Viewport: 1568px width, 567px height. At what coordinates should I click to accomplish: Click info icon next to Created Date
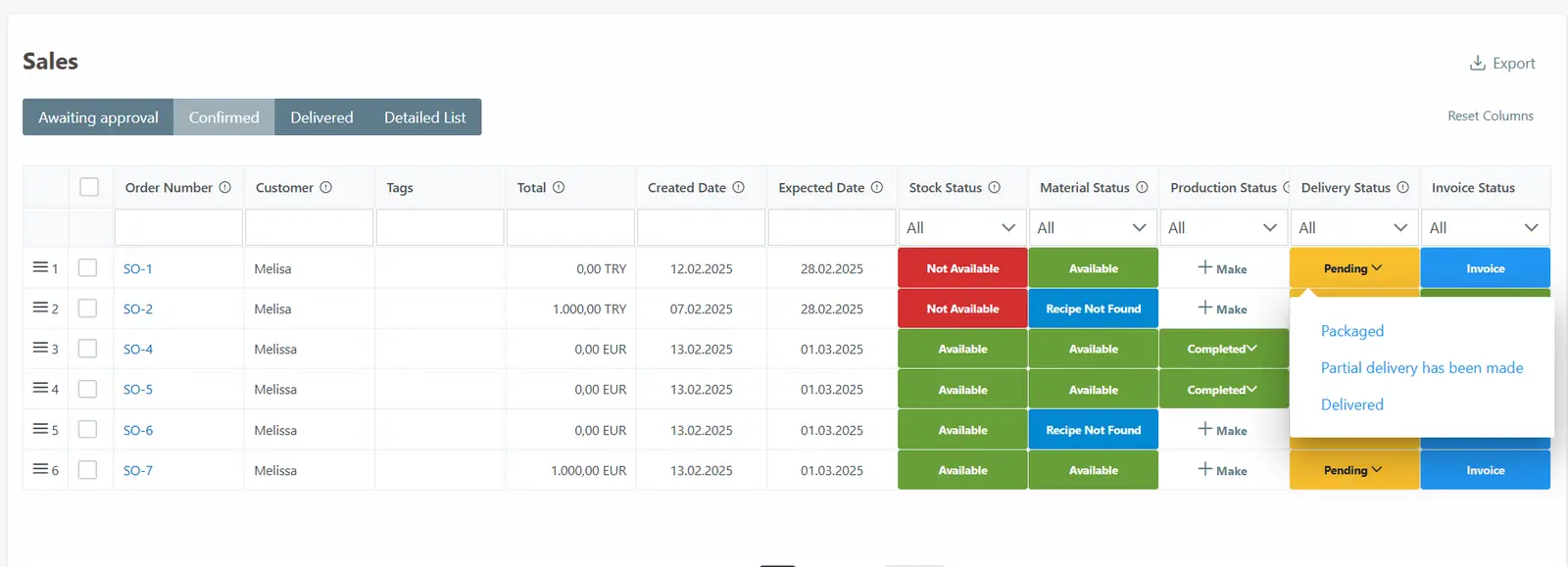pos(739,187)
